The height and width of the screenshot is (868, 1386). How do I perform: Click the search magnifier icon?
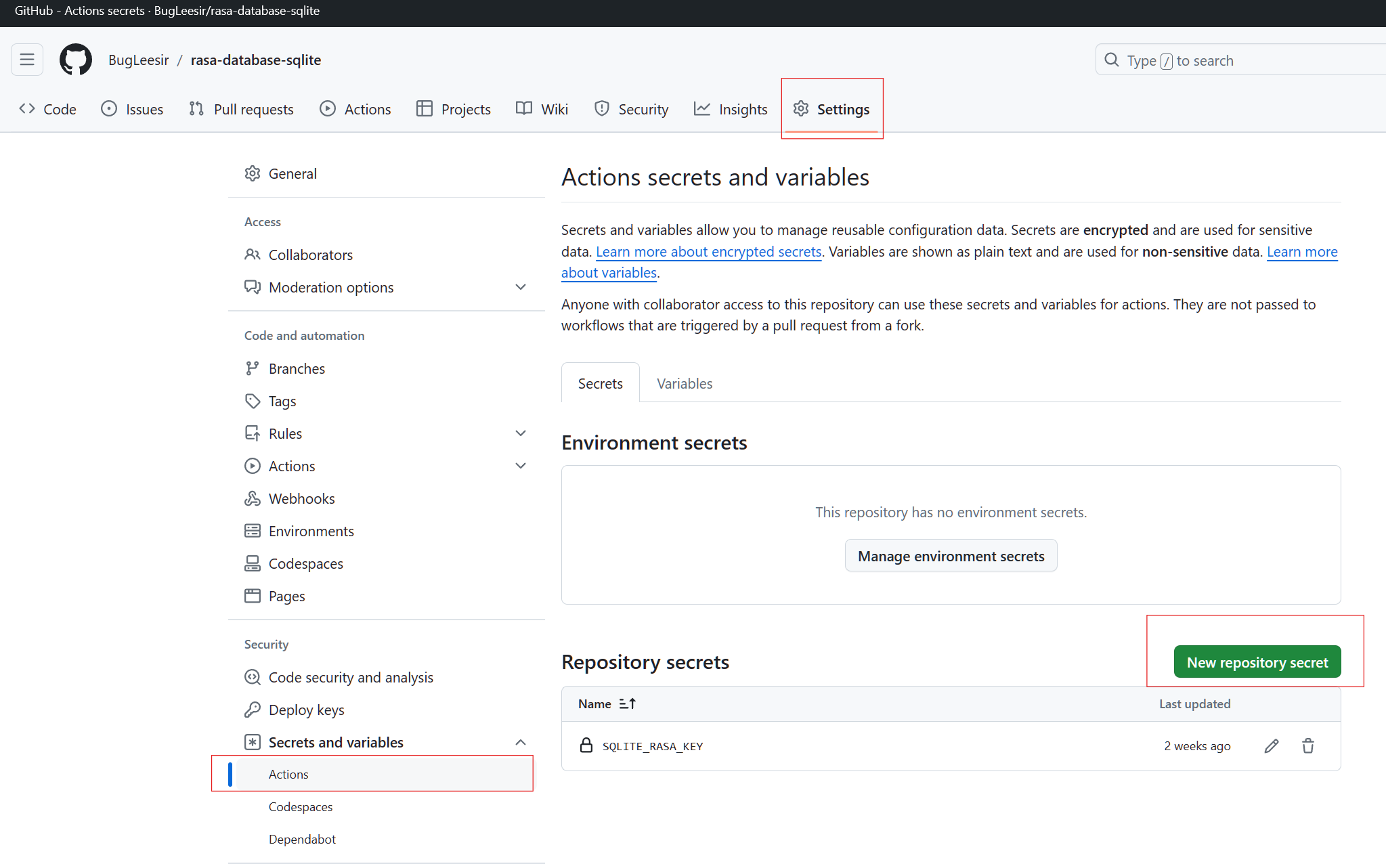click(x=1111, y=60)
